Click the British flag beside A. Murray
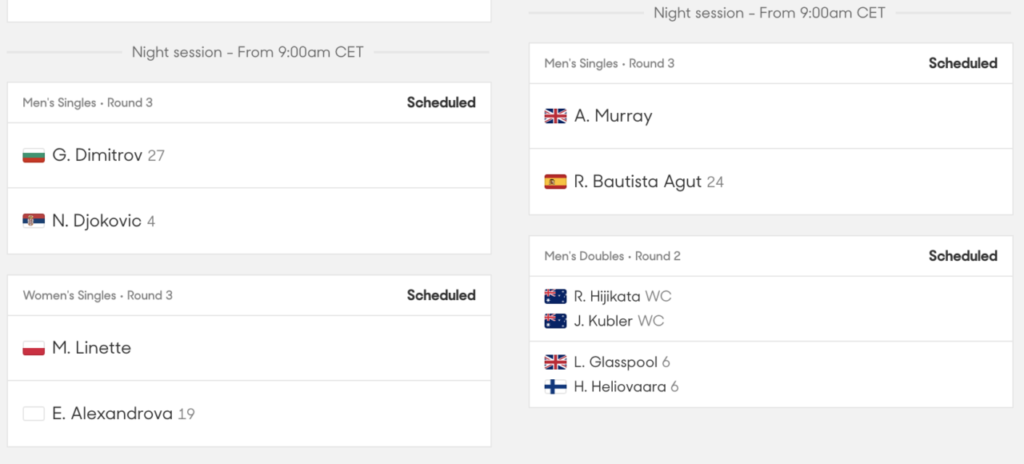This screenshot has height=464, width=1024. point(555,116)
